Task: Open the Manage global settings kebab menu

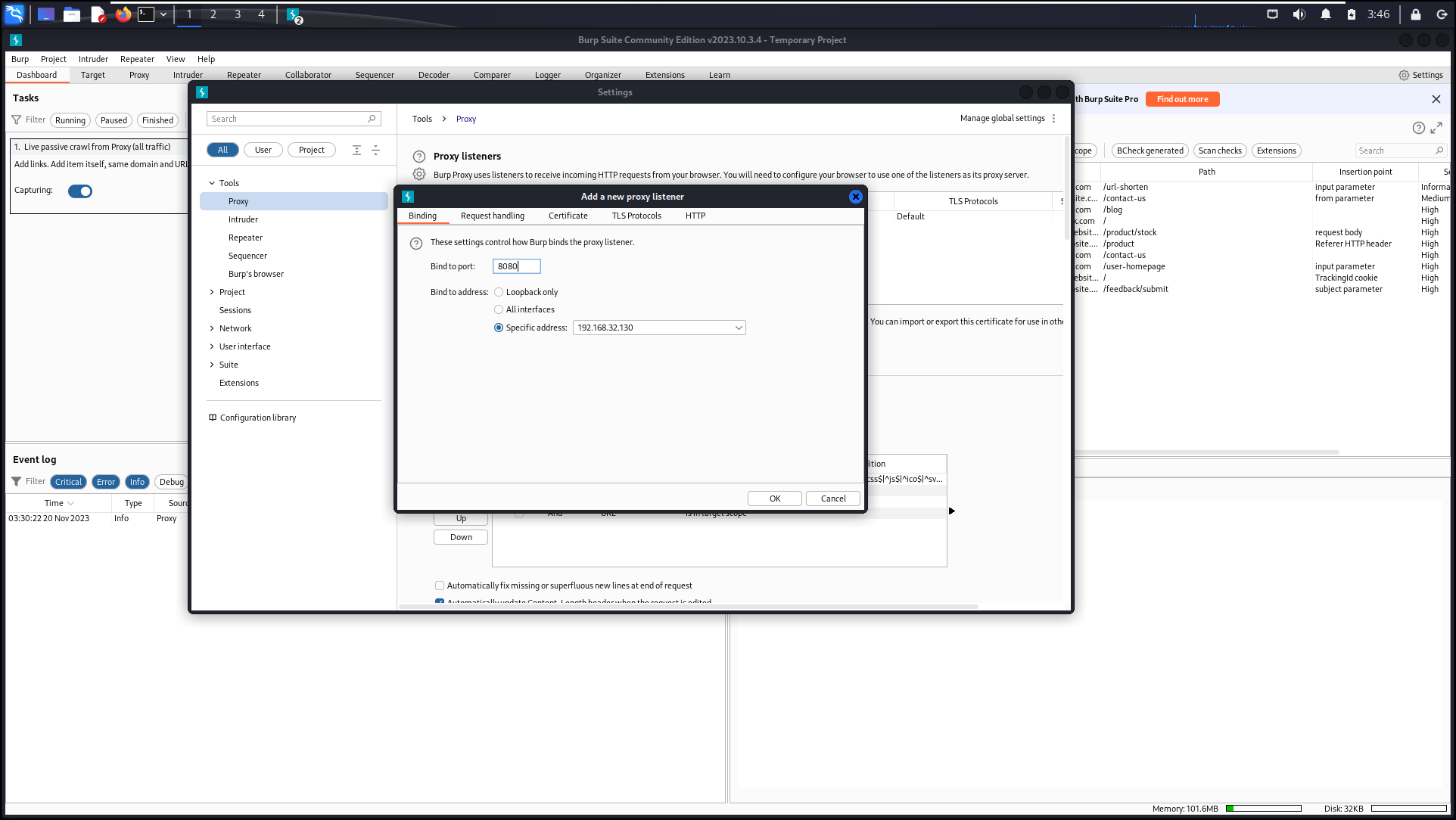Action: (x=1053, y=119)
